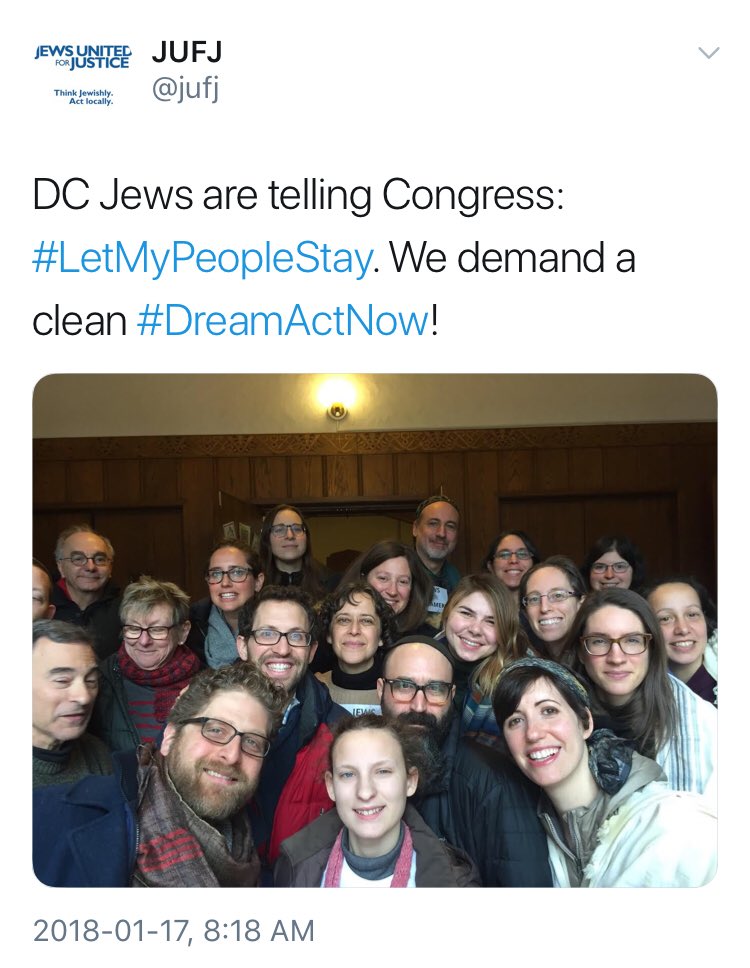Click the "JEWS UNITED" logo wordmark
The height and width of the screenshot is (968, 750).
[x=83, y=50]
